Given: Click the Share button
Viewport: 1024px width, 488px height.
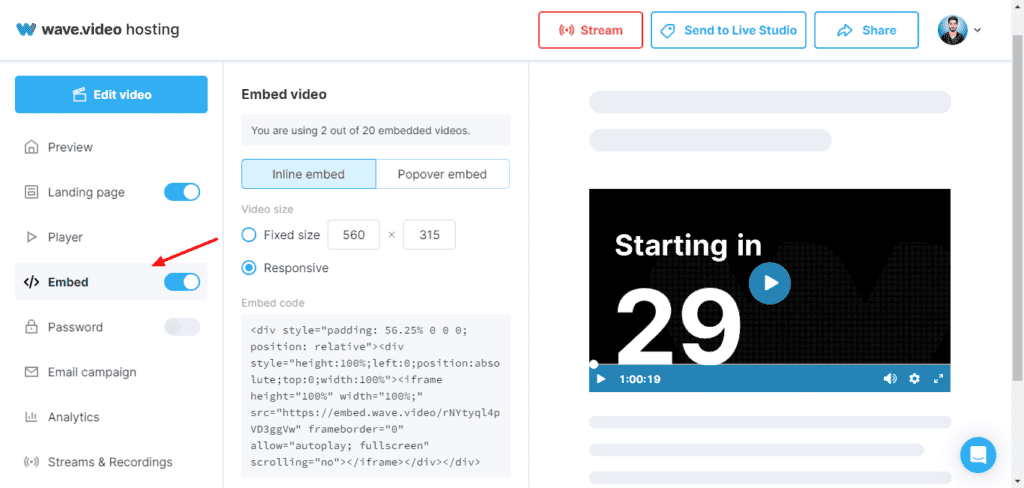Looking at the screenshot, I should click(866, 30).
